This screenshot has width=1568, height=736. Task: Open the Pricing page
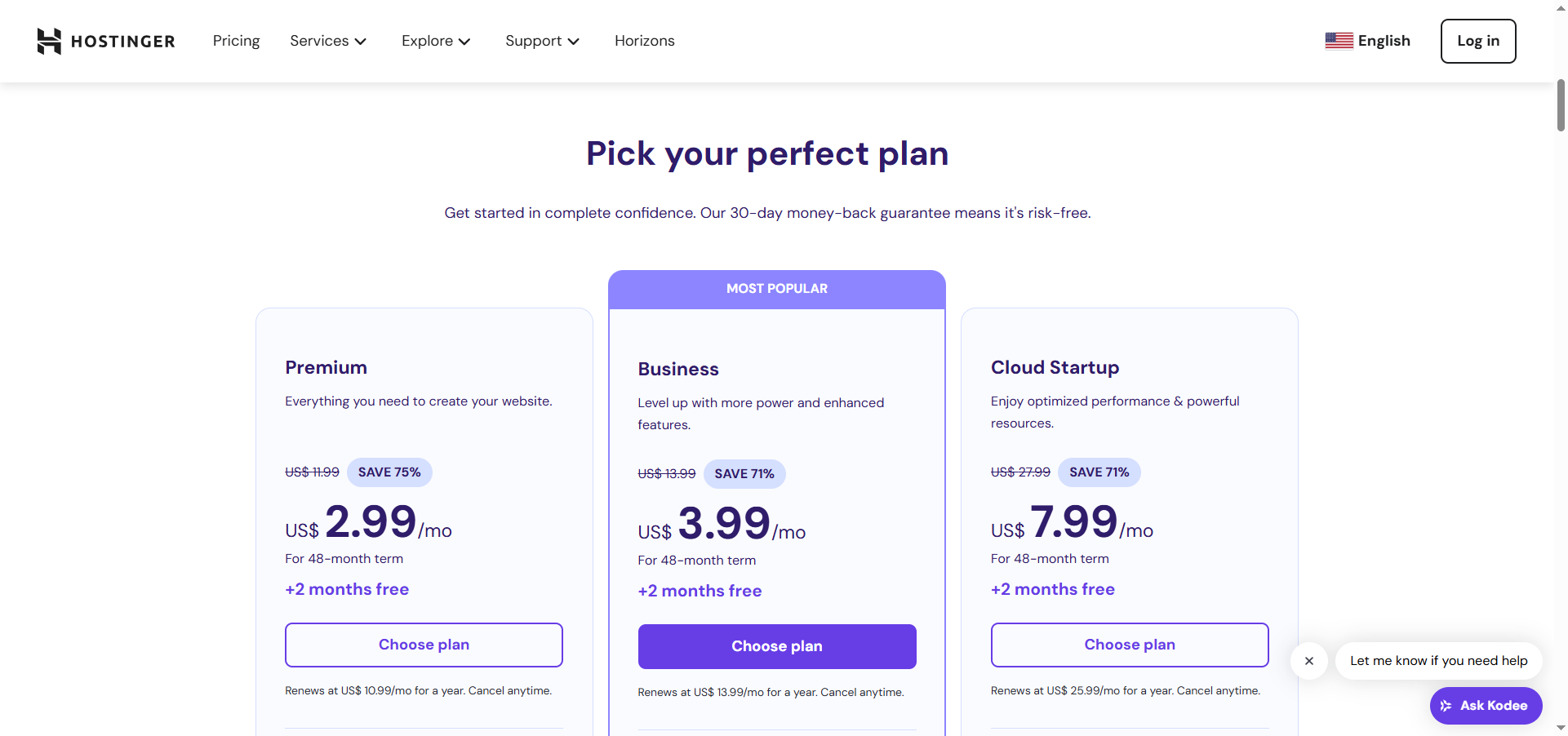click(236, 41)
